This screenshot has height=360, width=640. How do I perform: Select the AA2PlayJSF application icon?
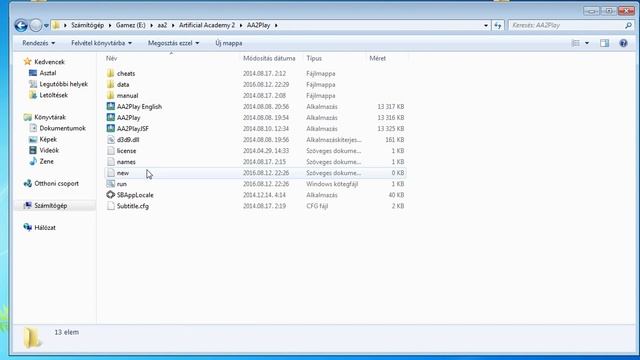[x=111, y=128]
